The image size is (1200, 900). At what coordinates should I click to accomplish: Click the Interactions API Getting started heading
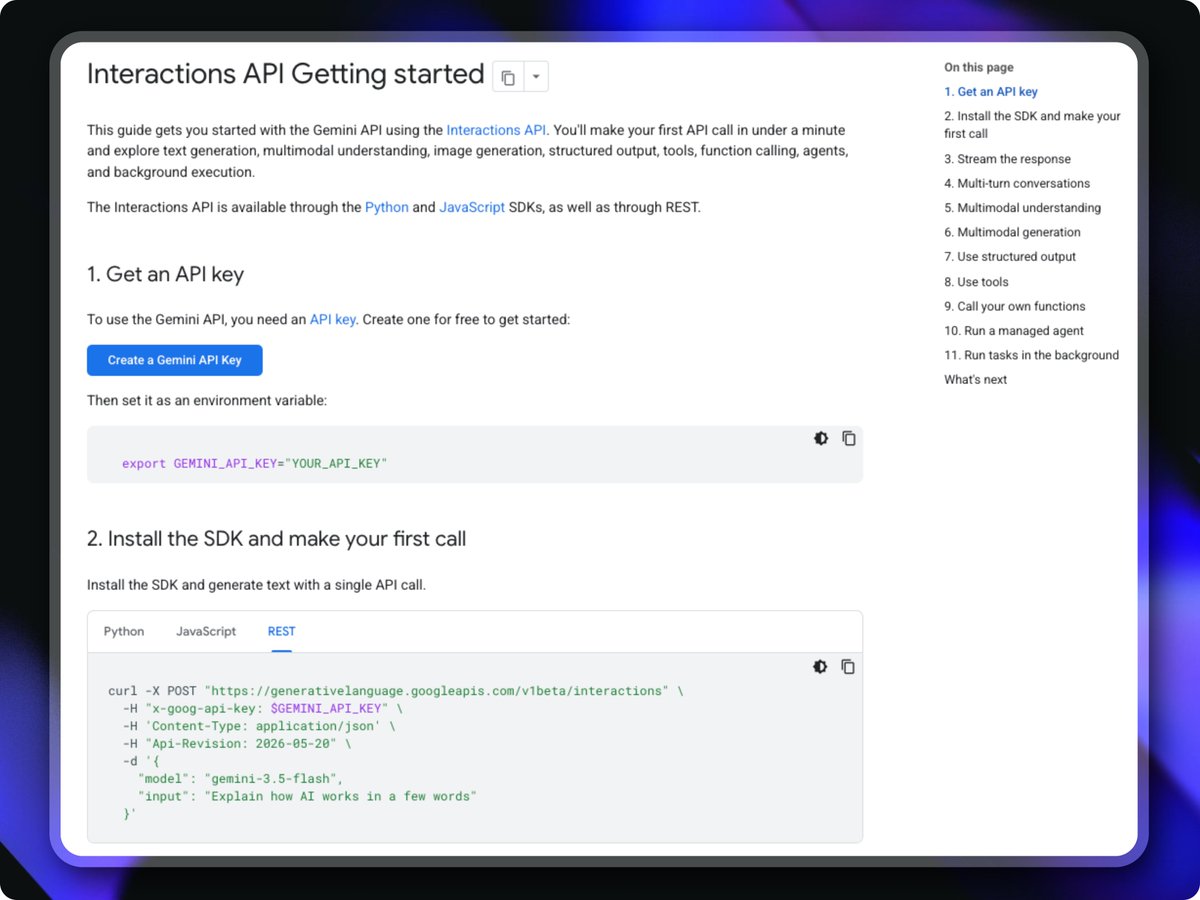point(286,75)
